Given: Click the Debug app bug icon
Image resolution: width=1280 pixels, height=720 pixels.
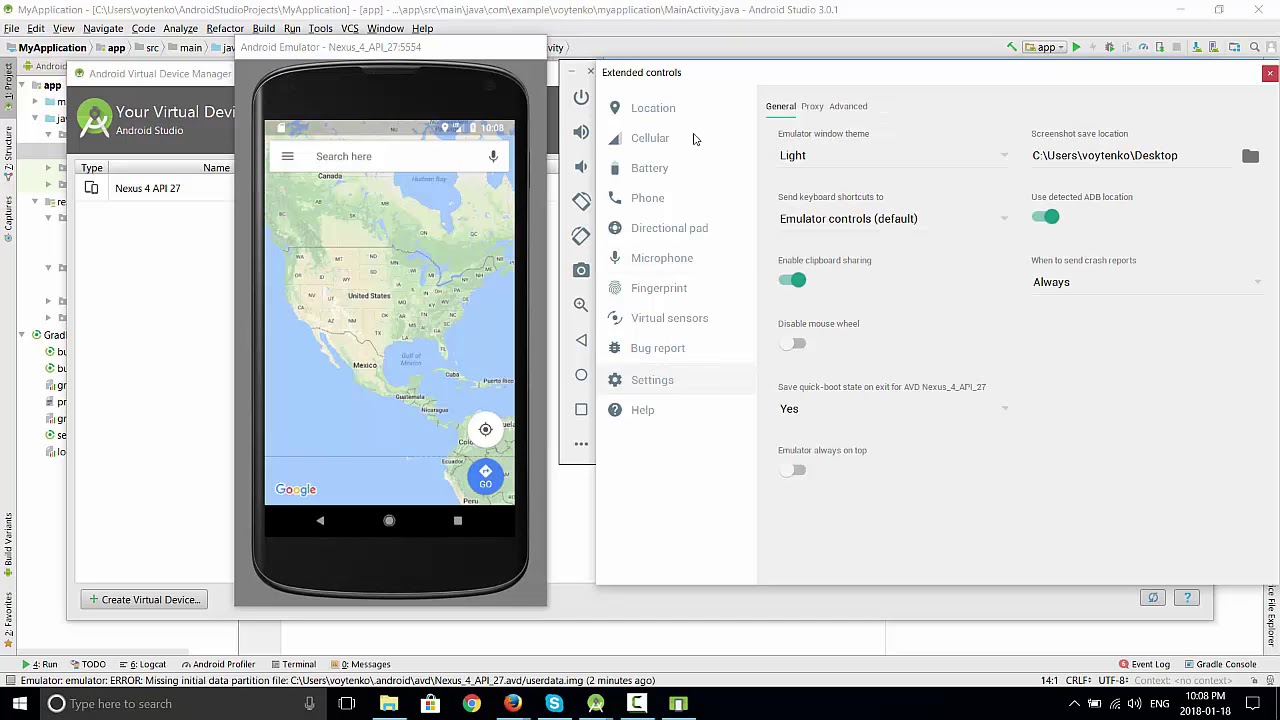Looking at the screenshot, I should click(x=1109, y=47).
